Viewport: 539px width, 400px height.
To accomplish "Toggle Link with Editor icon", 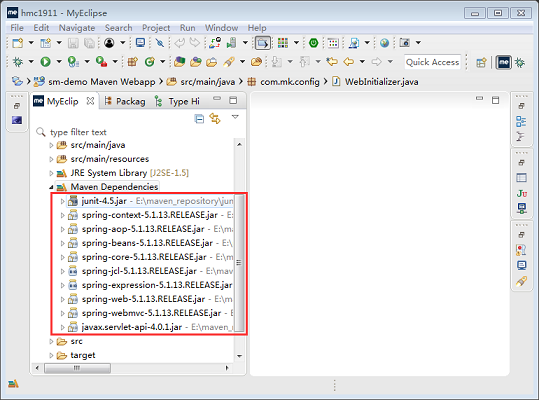I will pyautogui.click(x=215, y=119).
